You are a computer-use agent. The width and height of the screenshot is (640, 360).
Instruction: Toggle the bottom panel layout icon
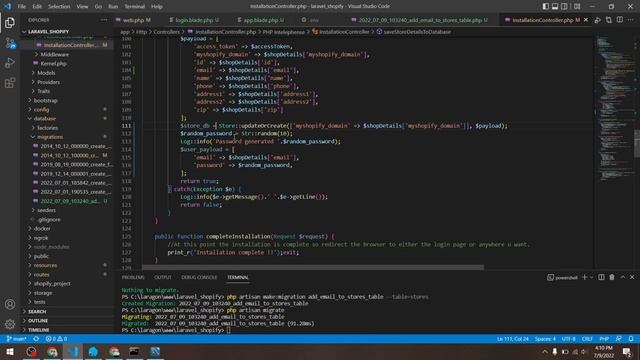click(555, 6)
